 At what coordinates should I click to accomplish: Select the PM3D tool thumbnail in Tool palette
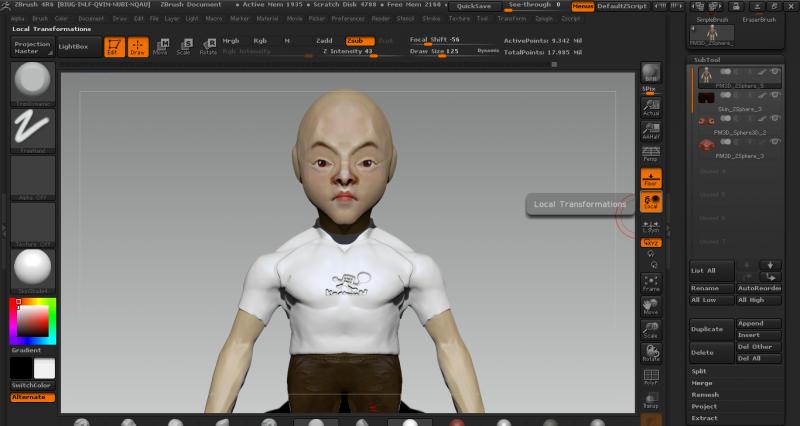click(x=712, y=35)
